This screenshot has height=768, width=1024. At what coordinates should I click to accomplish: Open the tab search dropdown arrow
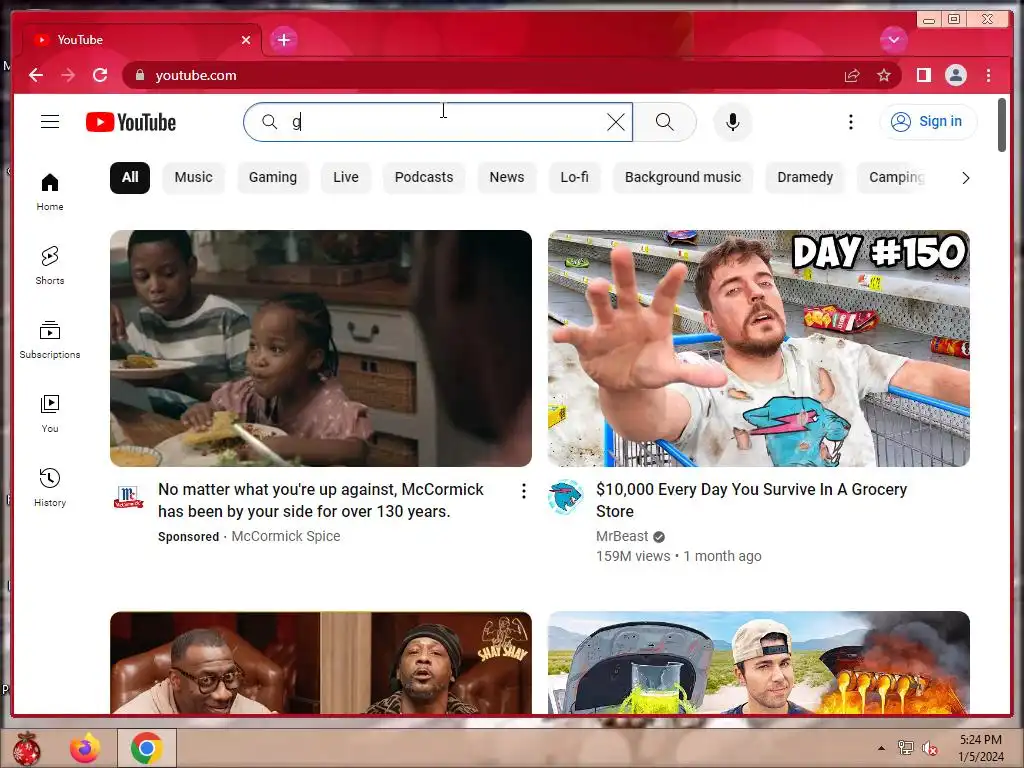point(893,40)
